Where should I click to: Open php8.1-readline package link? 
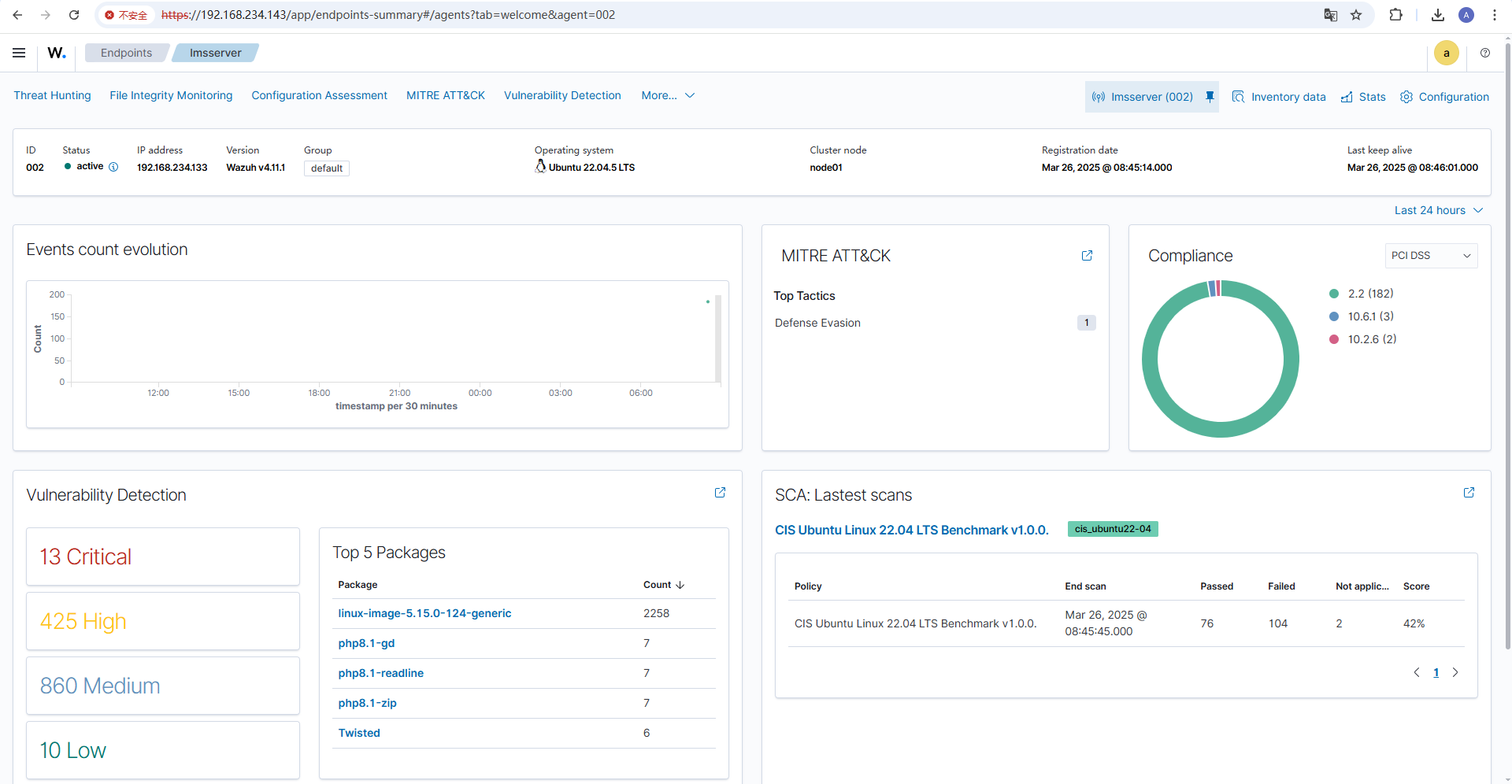[x=380, y=673]
